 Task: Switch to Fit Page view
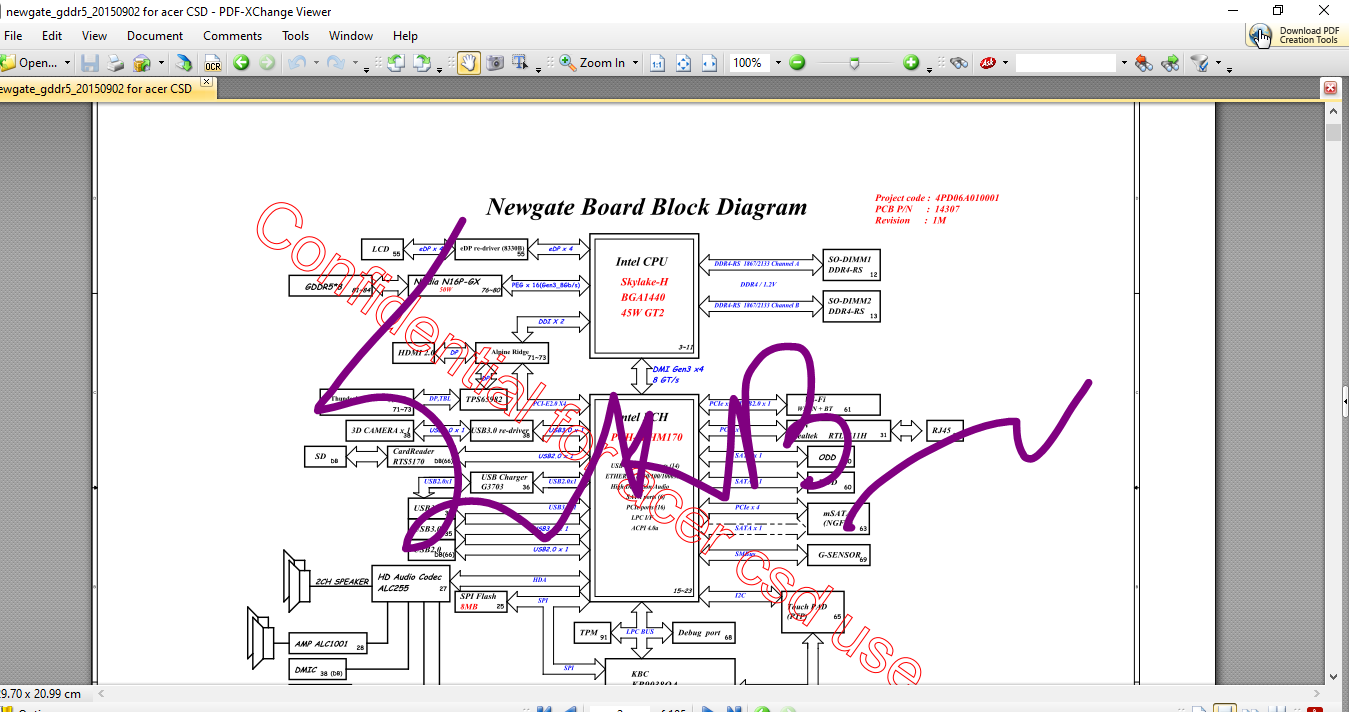click(x=683, y=63)
